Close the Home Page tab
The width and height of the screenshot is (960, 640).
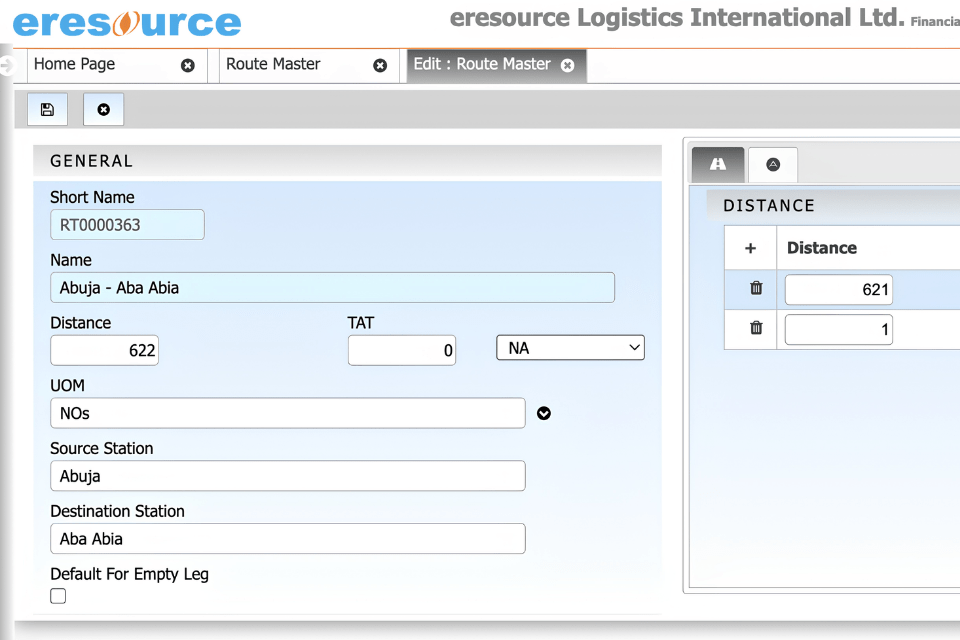(188, 66)
